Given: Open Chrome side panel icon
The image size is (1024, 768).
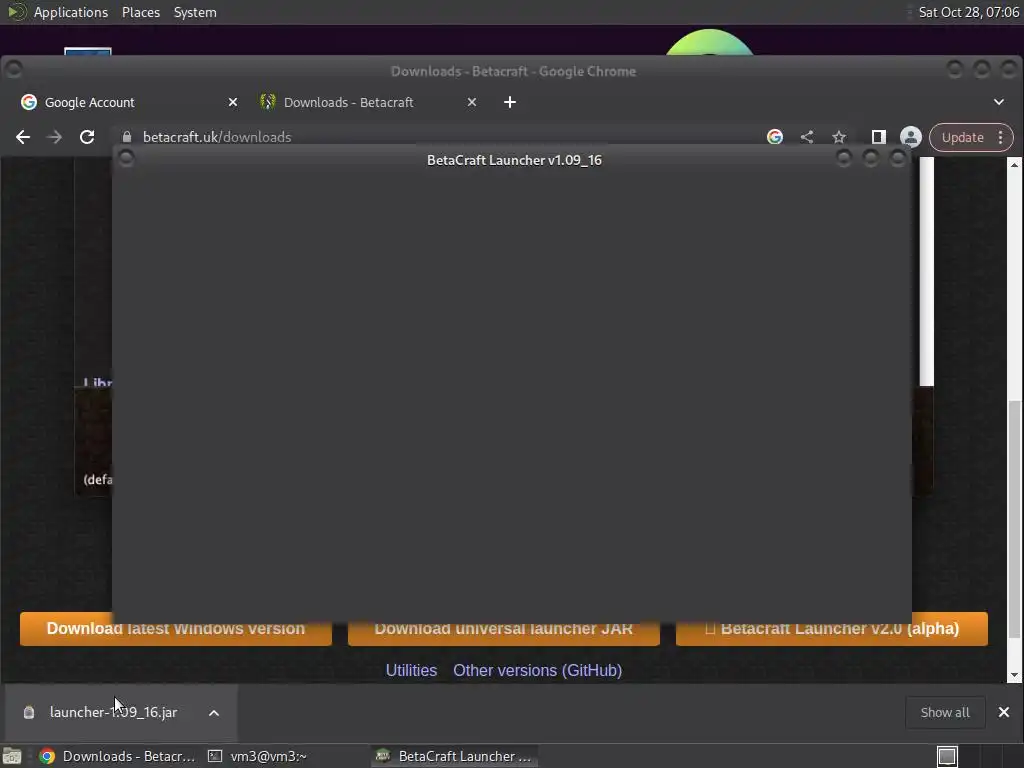Looking at the screenshot, I should (878, 137).
